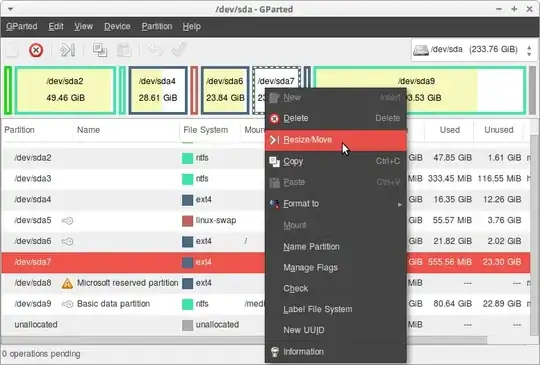Click the green ntfs color swatch for /dev/sda2
This screenshot has width=540, height=365.
coord(187,158)
